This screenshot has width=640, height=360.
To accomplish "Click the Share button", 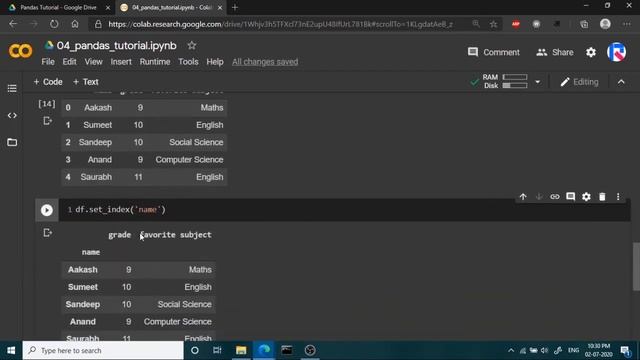I will coord(555,52).
